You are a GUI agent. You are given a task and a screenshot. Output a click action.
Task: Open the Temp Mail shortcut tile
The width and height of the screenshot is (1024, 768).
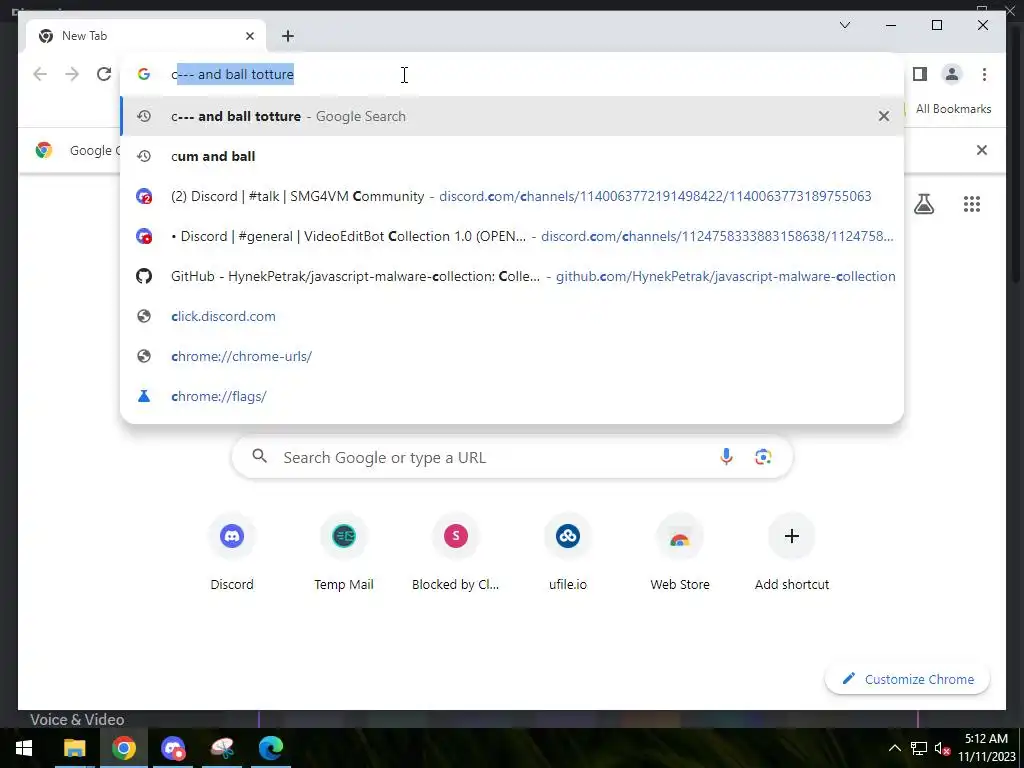[x=344, y=554]
